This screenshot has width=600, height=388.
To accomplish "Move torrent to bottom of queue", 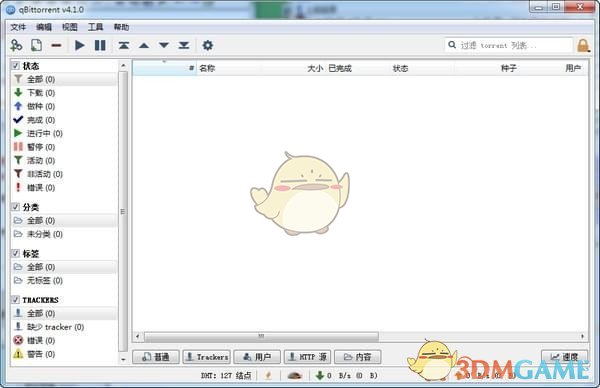I will click(x=184, y=46).
